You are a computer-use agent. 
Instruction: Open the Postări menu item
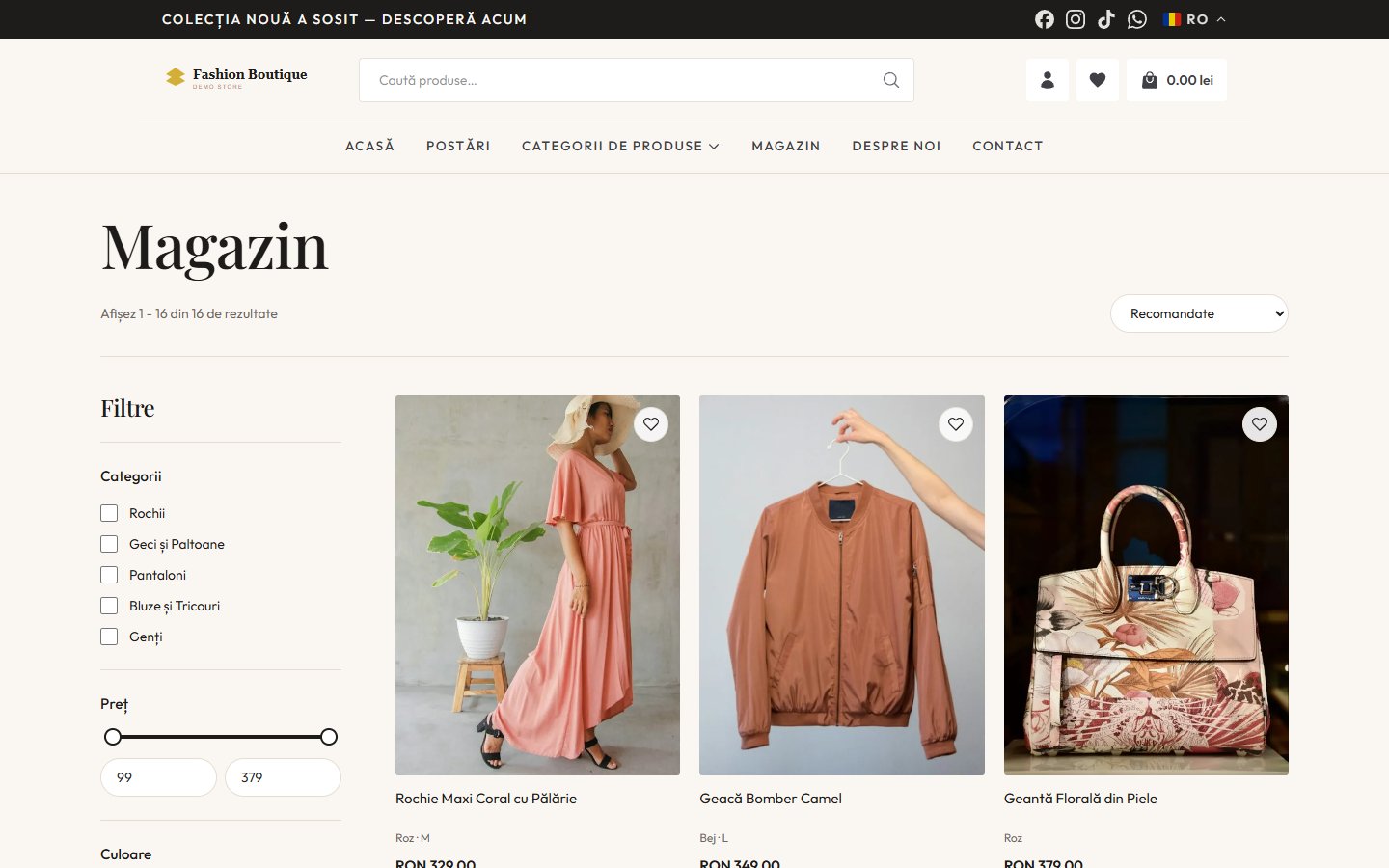tap(458, 146)
